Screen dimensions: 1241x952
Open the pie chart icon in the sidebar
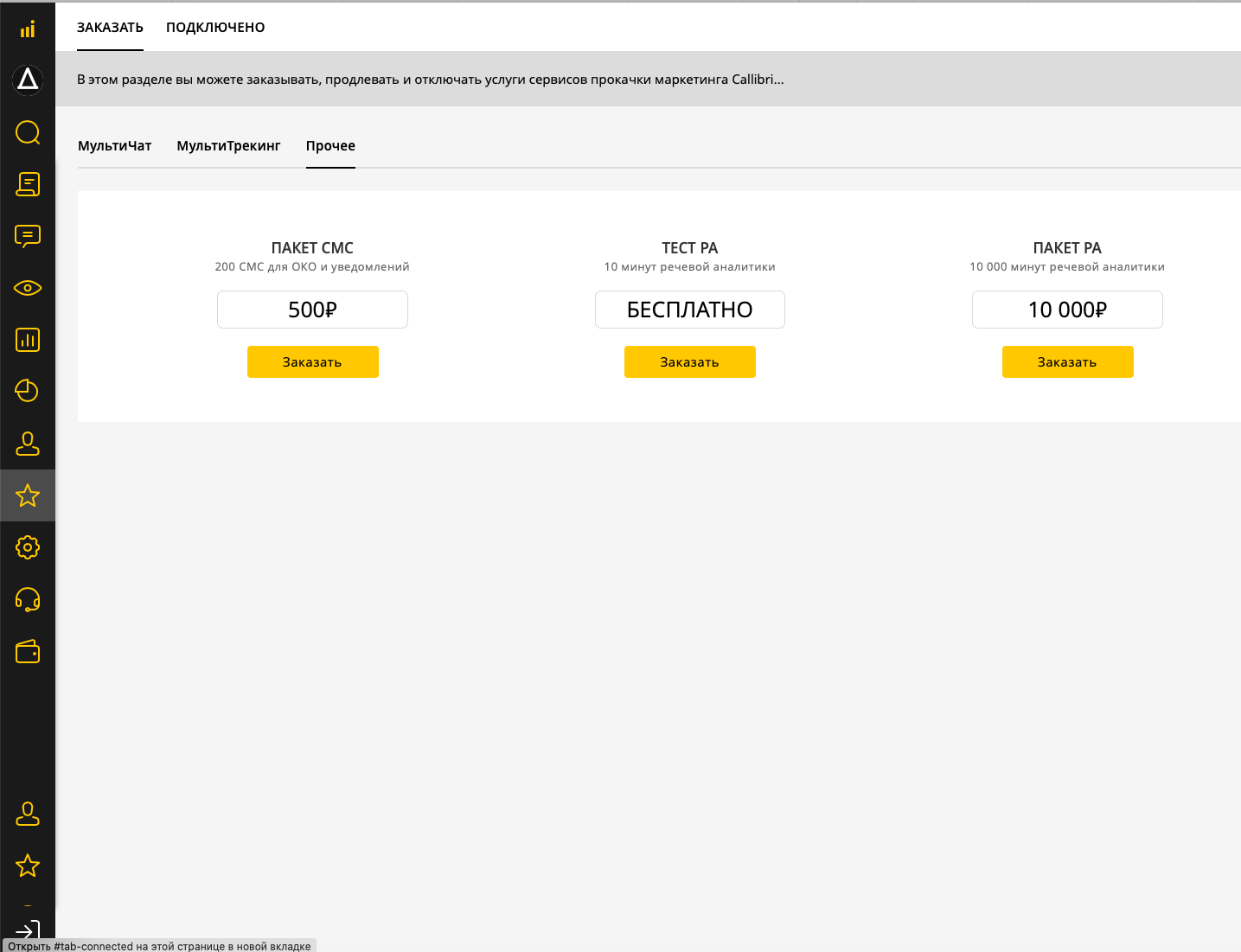coord(28,391)
